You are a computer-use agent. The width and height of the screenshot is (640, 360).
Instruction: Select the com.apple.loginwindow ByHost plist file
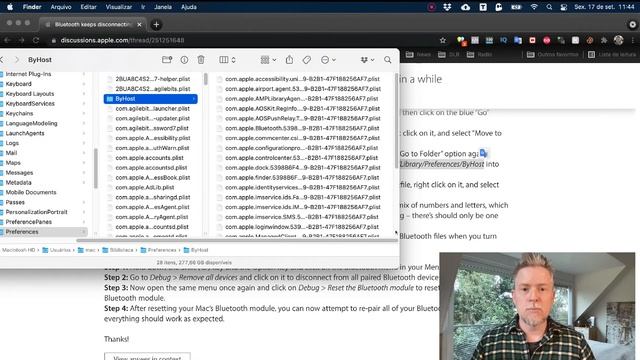point(302,227)
